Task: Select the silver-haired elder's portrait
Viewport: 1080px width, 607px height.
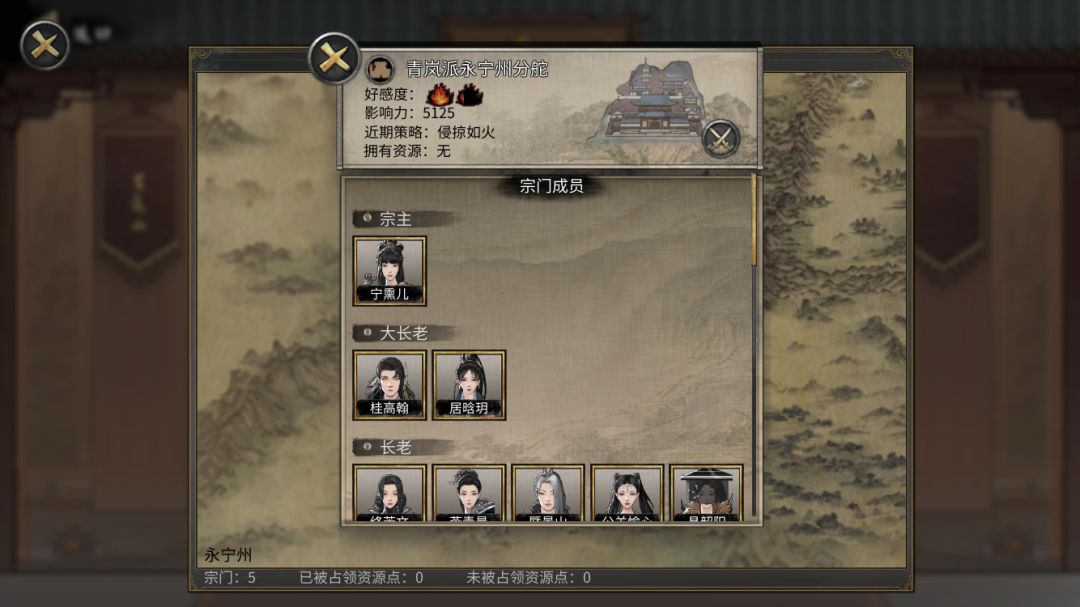Action: coord(548,493)
